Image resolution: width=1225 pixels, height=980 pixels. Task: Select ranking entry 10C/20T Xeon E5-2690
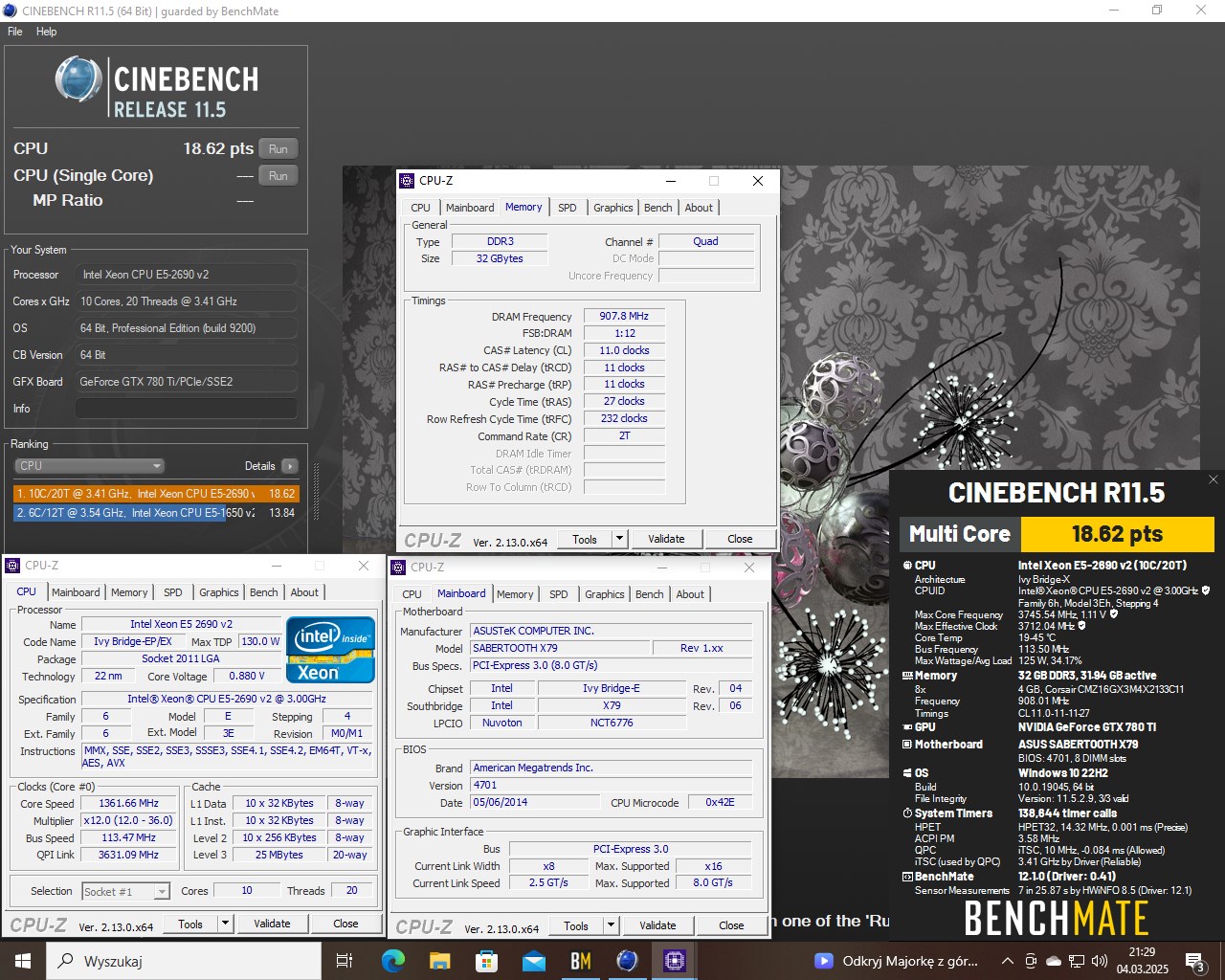pyautogui.click(x=156, y=494)
